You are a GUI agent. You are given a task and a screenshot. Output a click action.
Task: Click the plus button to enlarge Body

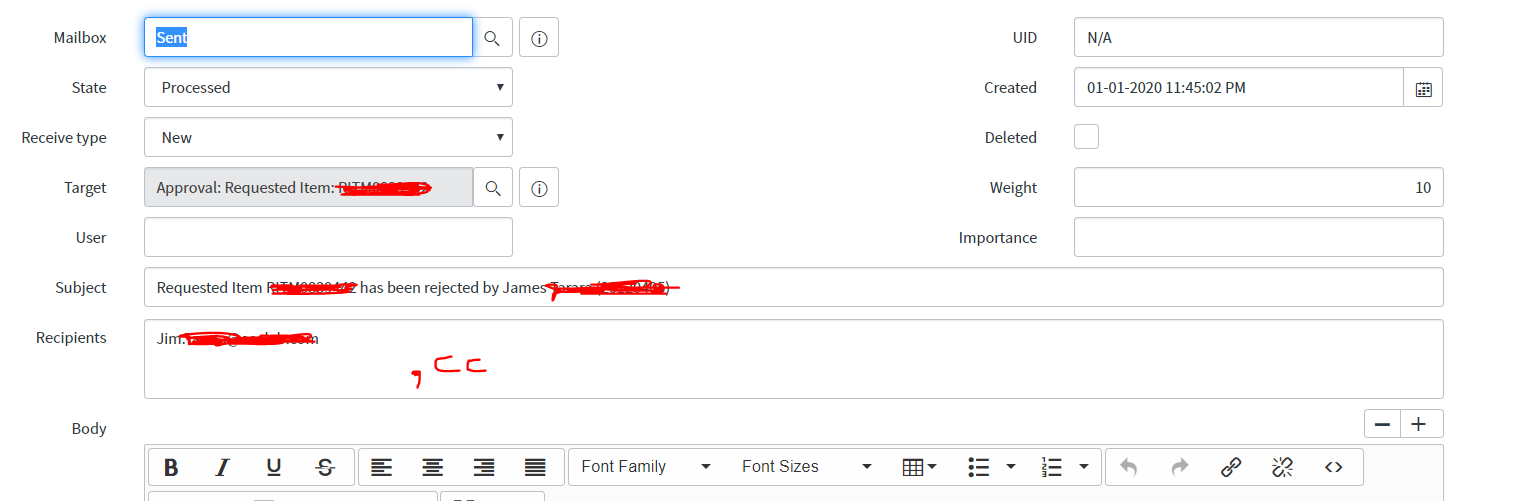1418,424
